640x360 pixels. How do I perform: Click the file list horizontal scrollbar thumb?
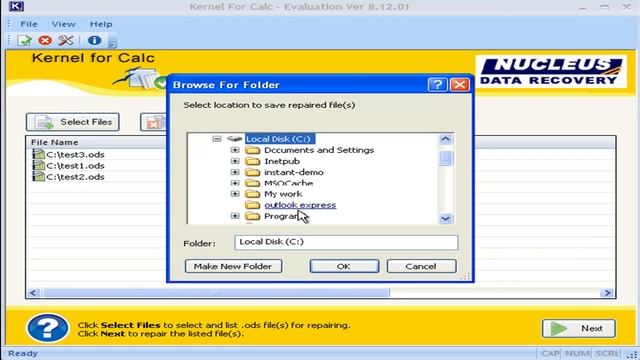[x=216, y=293]
